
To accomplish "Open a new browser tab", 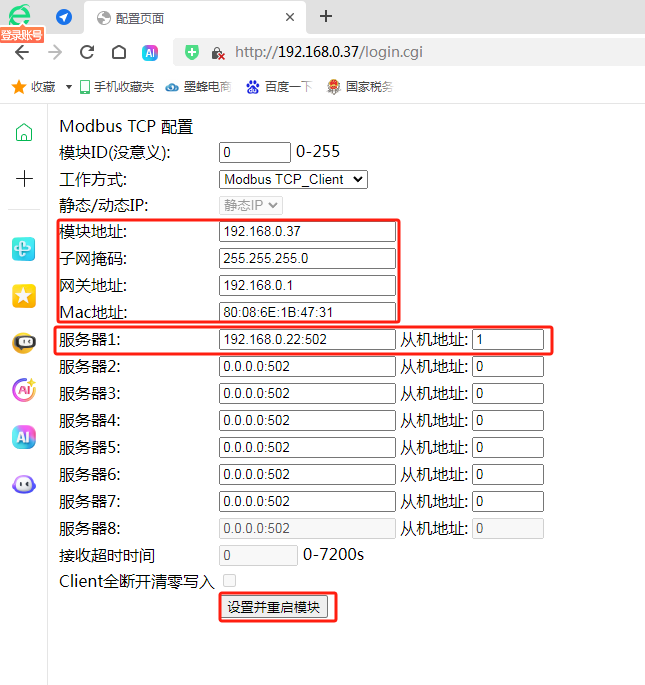I will pyautogui.click(x=326, y=17).
